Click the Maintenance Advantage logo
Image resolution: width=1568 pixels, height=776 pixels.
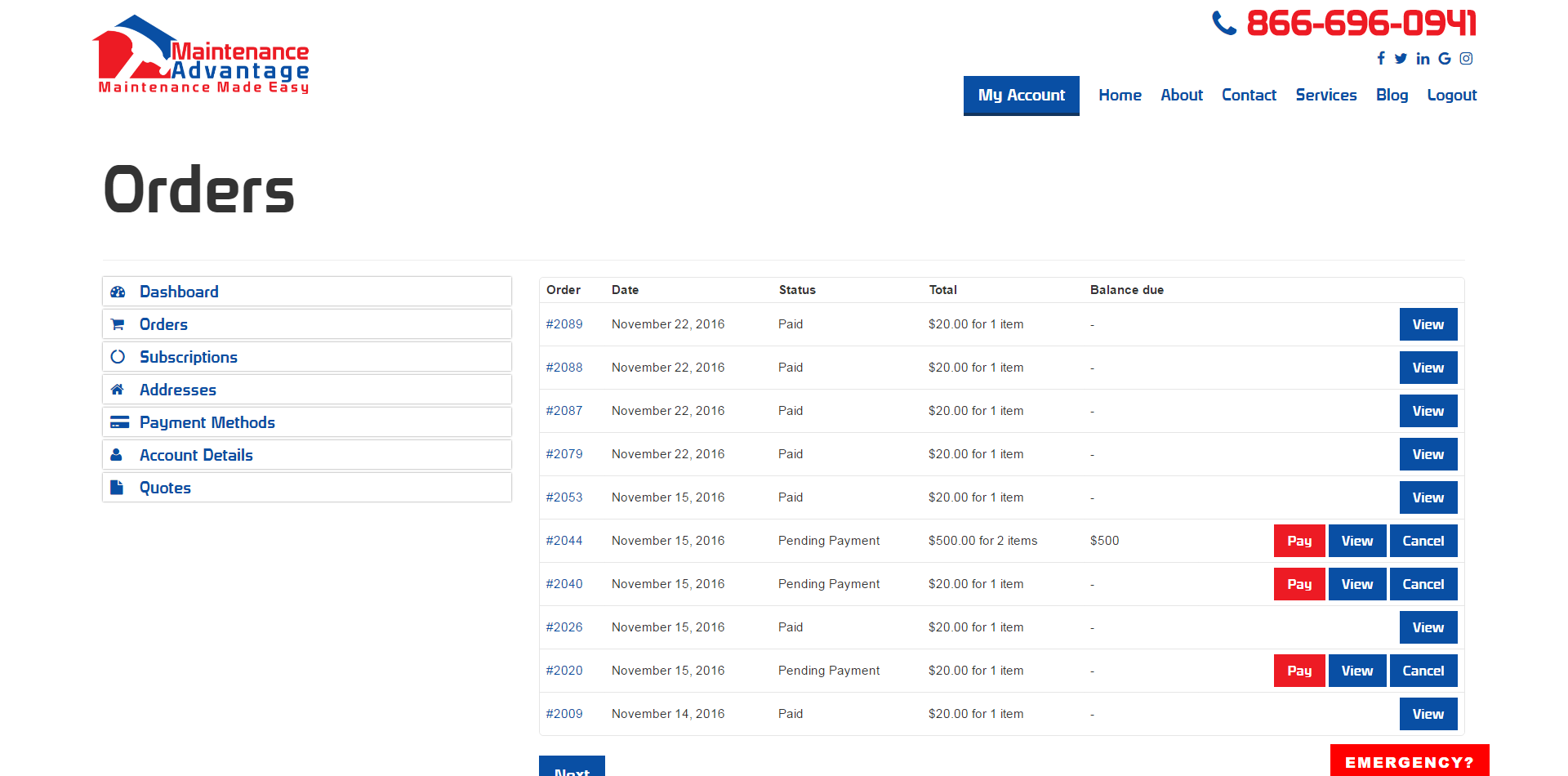201,54
